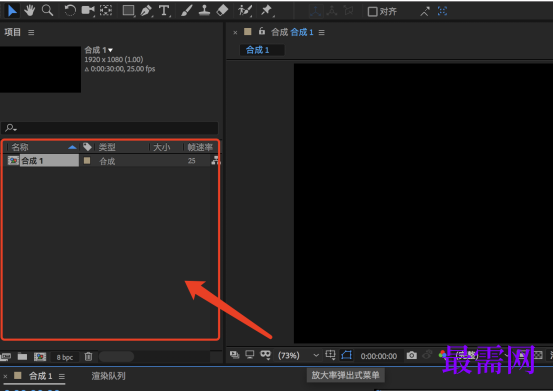This screenshot has height=391, width=554.
Task: Select the 合成 1 breadcrumb tab in viewer
Action: coord(262,50)
